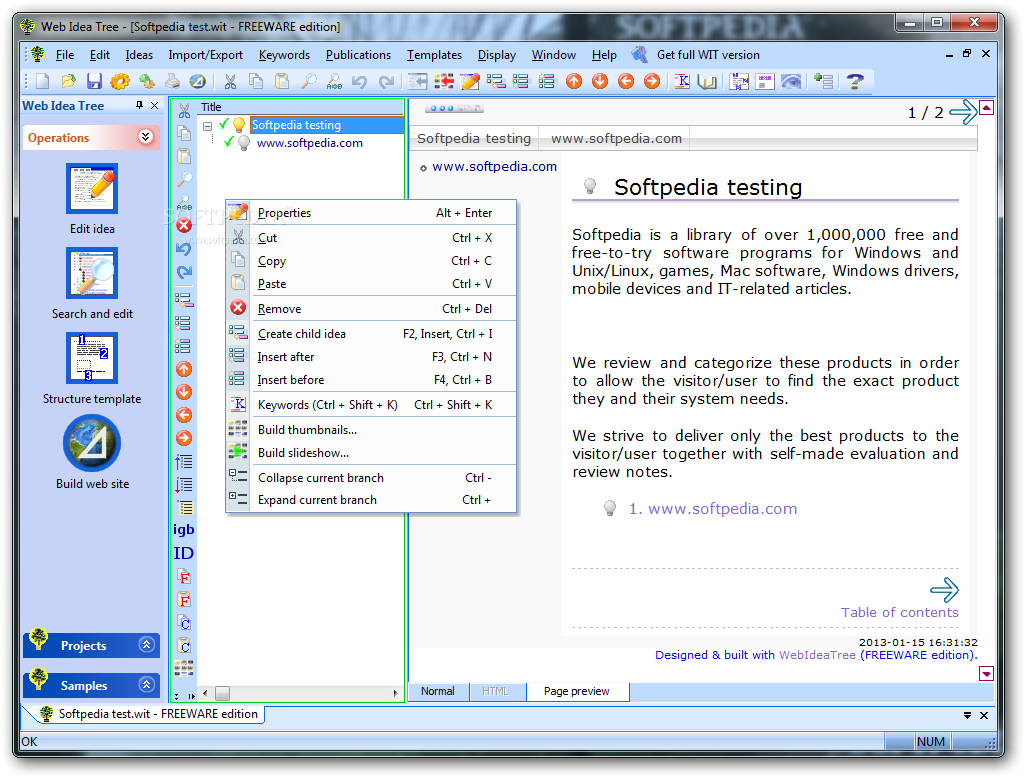Click the www.softpedia.com bullet link in the preview sidebar
The height and width of the screenshot is (778, 1025).
pos(494,166)
